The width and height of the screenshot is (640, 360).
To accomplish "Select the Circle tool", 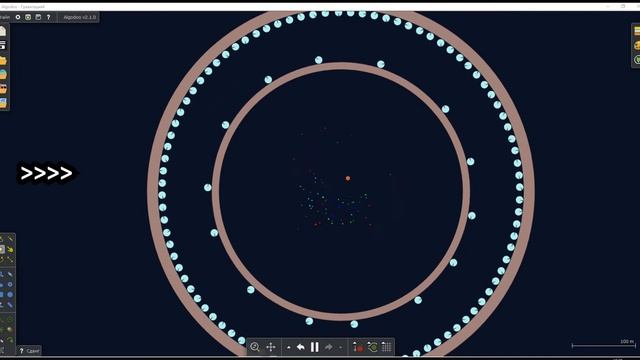I will 10,294.
